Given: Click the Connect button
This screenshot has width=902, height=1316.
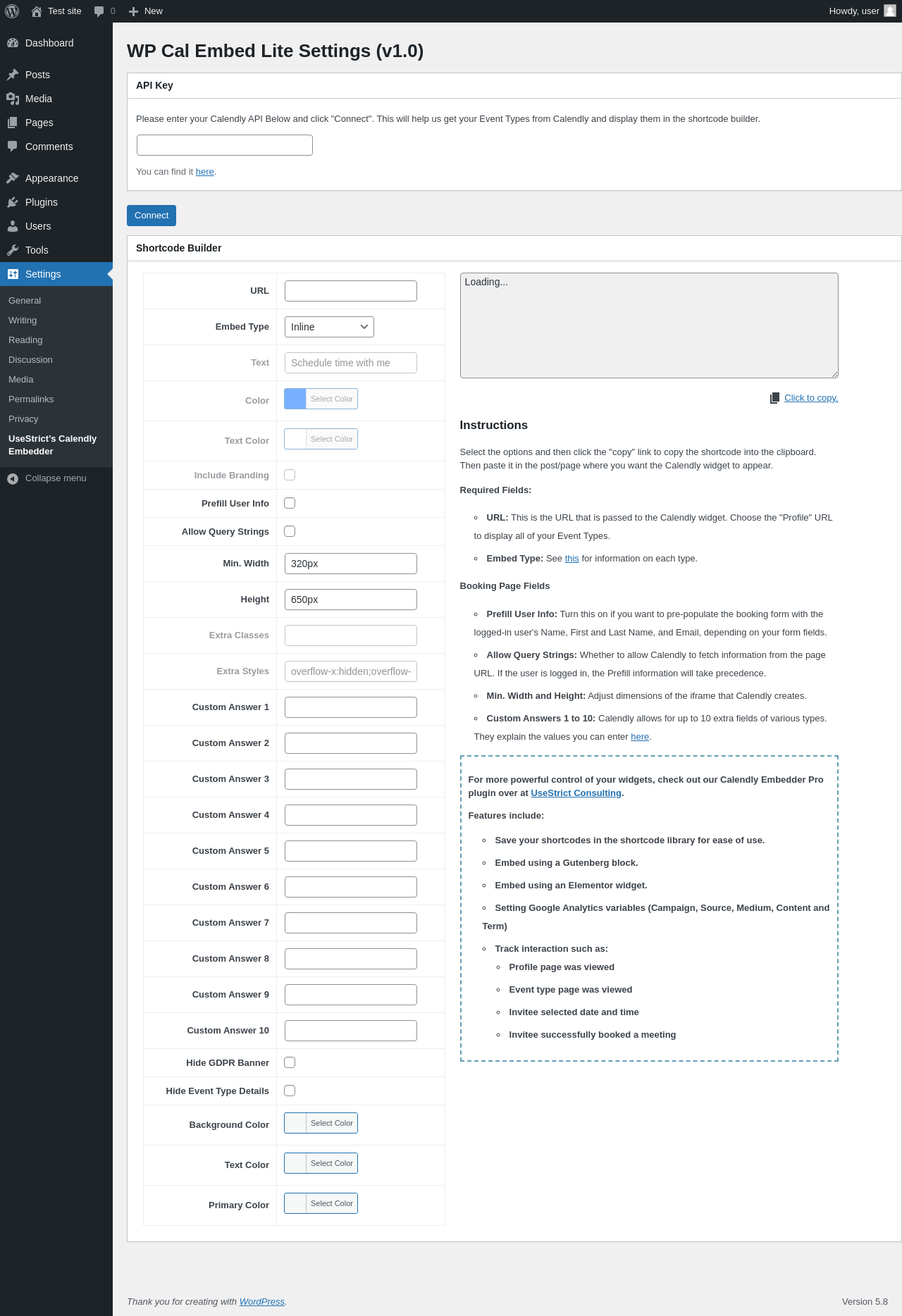Looking at the screenshot, I should (152, 216).
